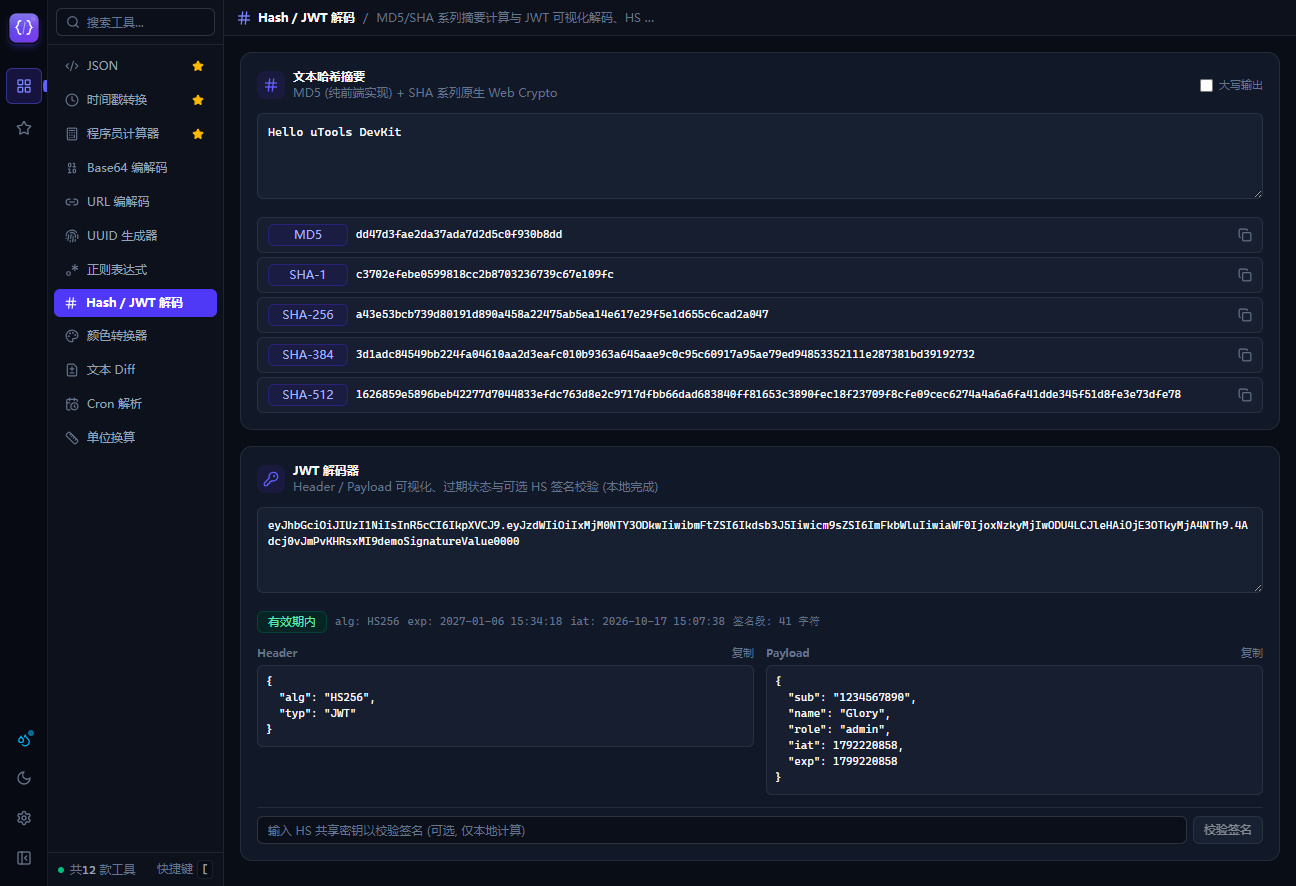The height and width of the screenshot is (886, 1296).
Task: Show favorites via the left rail star
Action: pos(24,128)
